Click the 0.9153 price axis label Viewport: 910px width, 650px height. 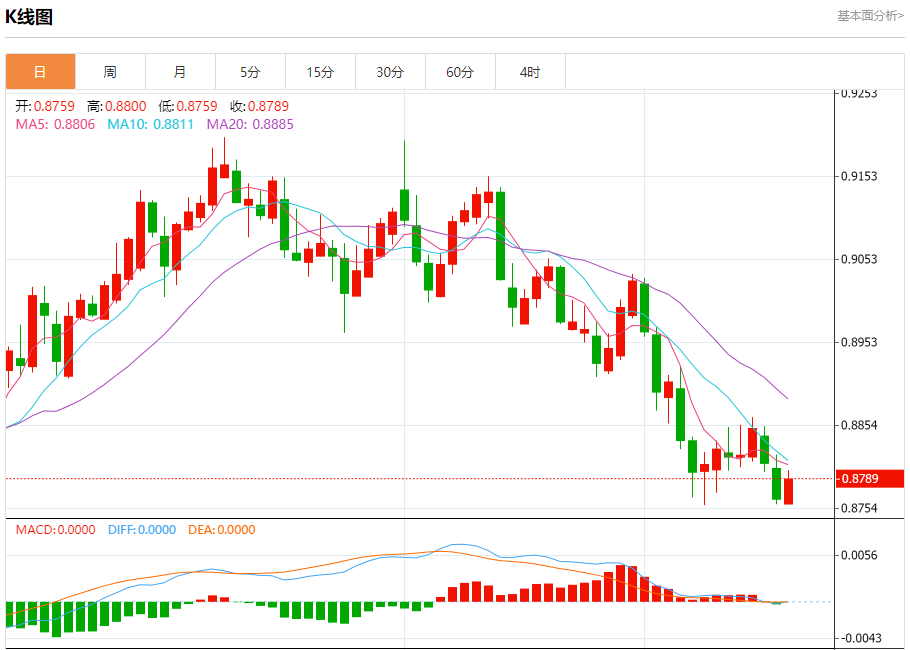tap(859, 176)
